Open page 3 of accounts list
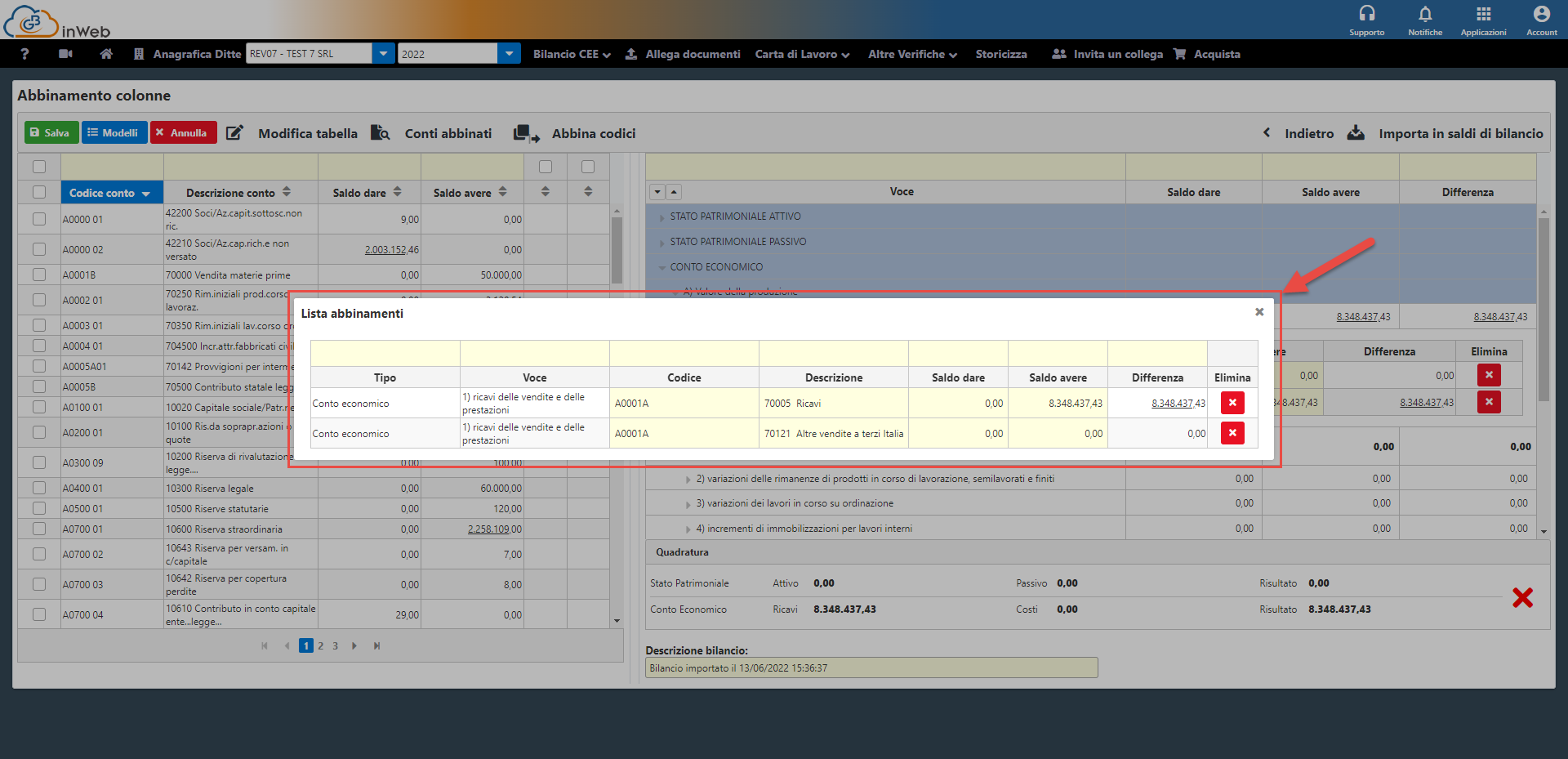 pos(335,645)
